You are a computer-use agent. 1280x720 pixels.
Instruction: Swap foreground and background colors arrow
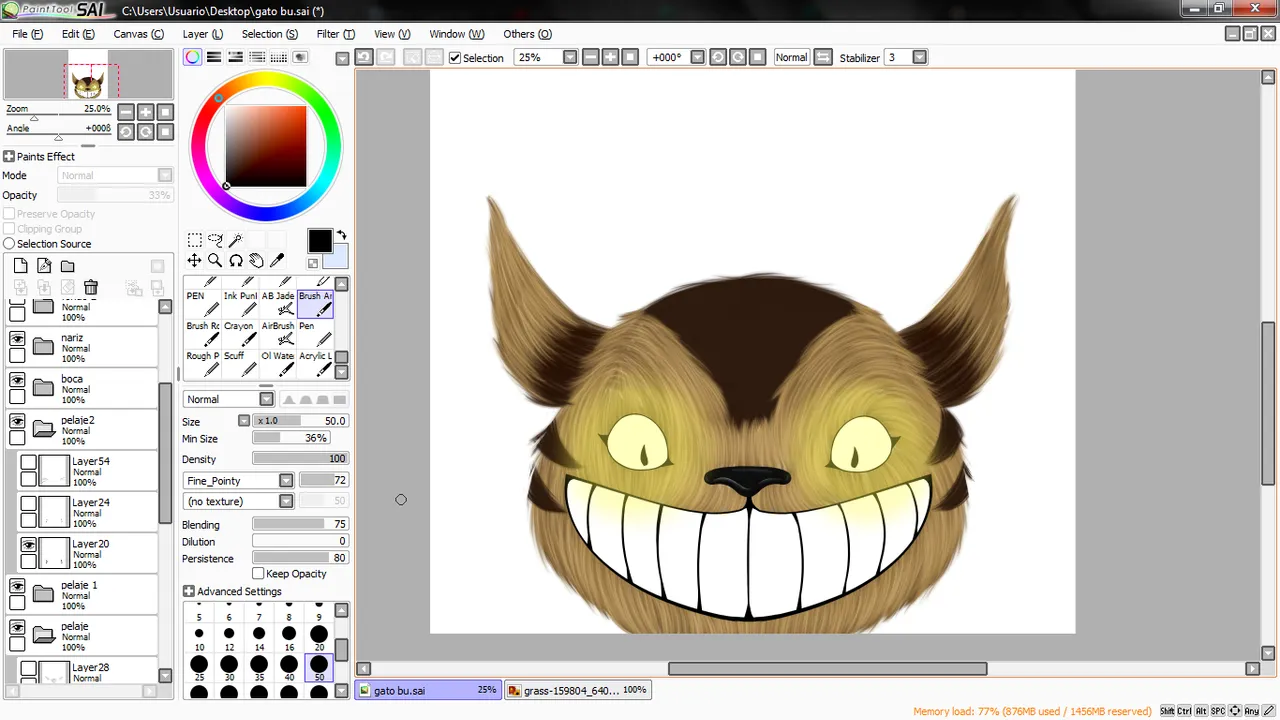[341, 236]
